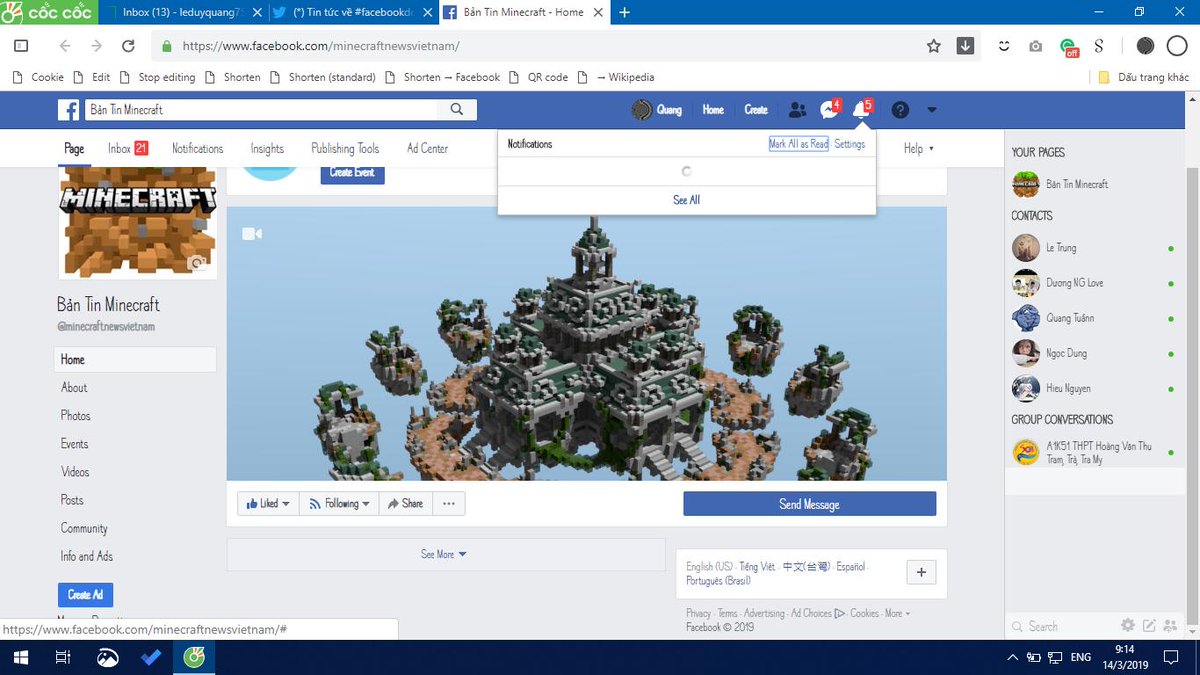Click the camera extension icon
The width and height of the screenshot is (1200, 675).
[1036, 46]
